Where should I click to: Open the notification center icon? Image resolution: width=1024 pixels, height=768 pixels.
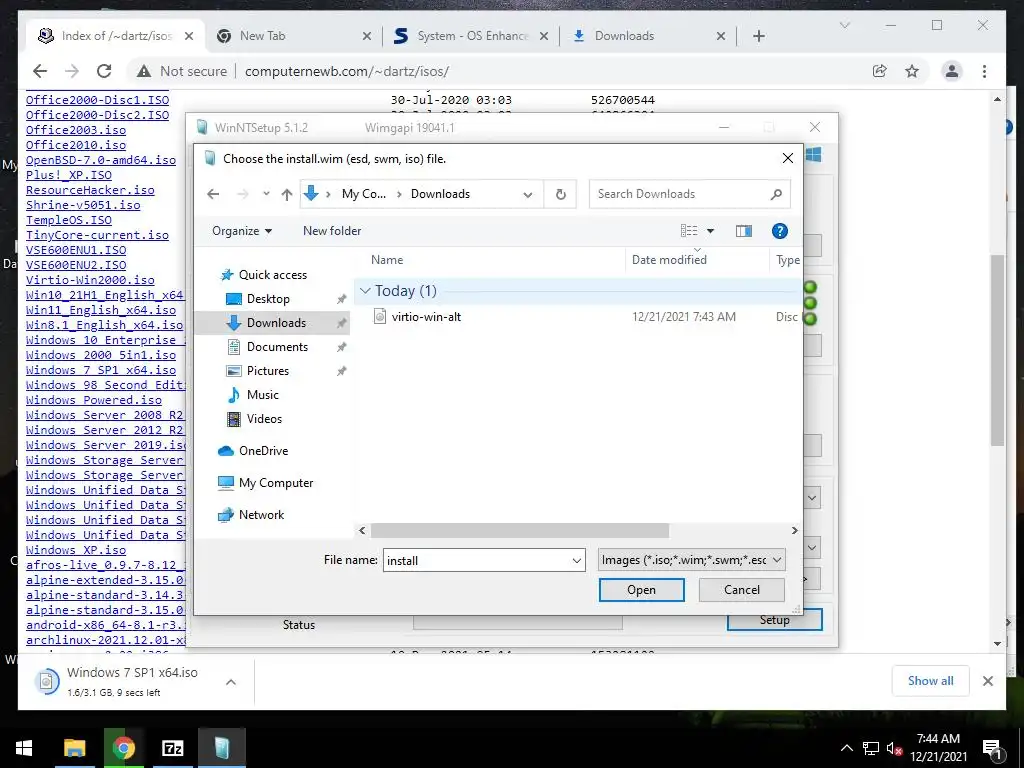click(x=993, y=748)
